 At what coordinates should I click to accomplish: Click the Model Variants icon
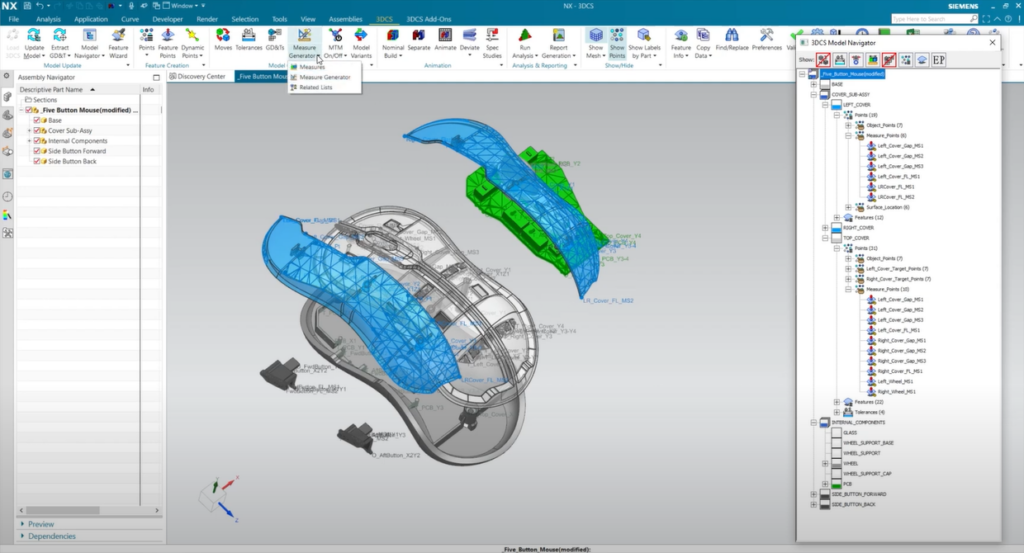coord(361,35)
